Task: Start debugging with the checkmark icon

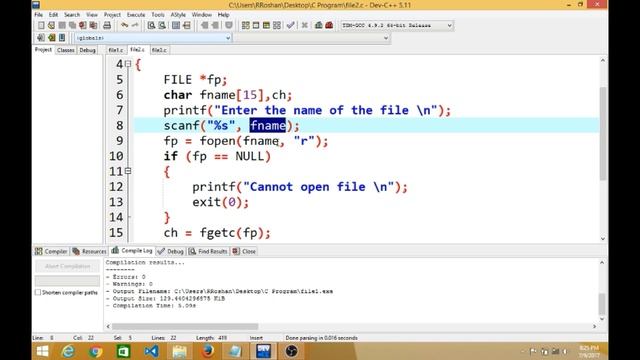Action: coord(291,25)
